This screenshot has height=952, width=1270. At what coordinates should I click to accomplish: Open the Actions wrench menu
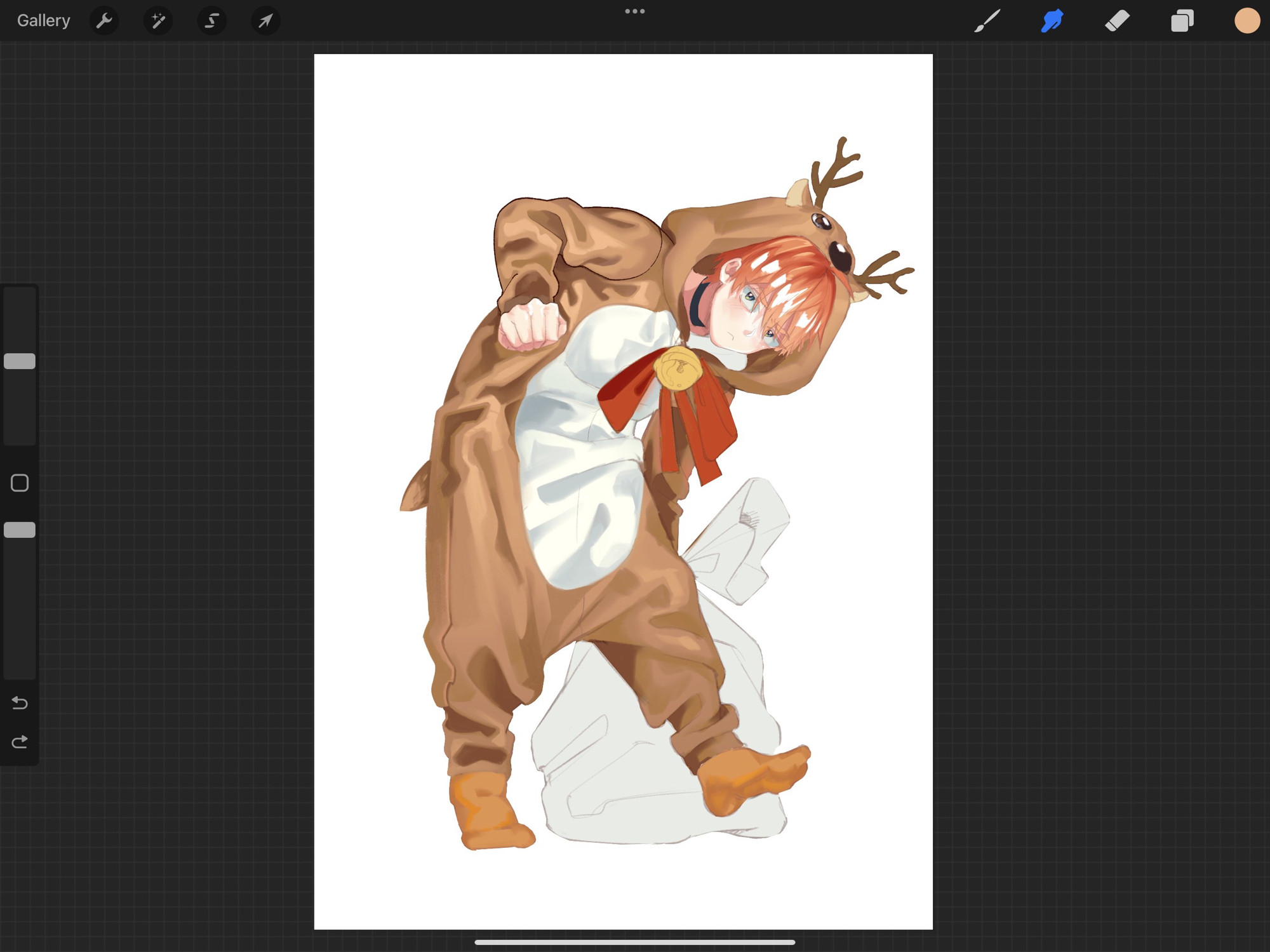pos(104,20)
